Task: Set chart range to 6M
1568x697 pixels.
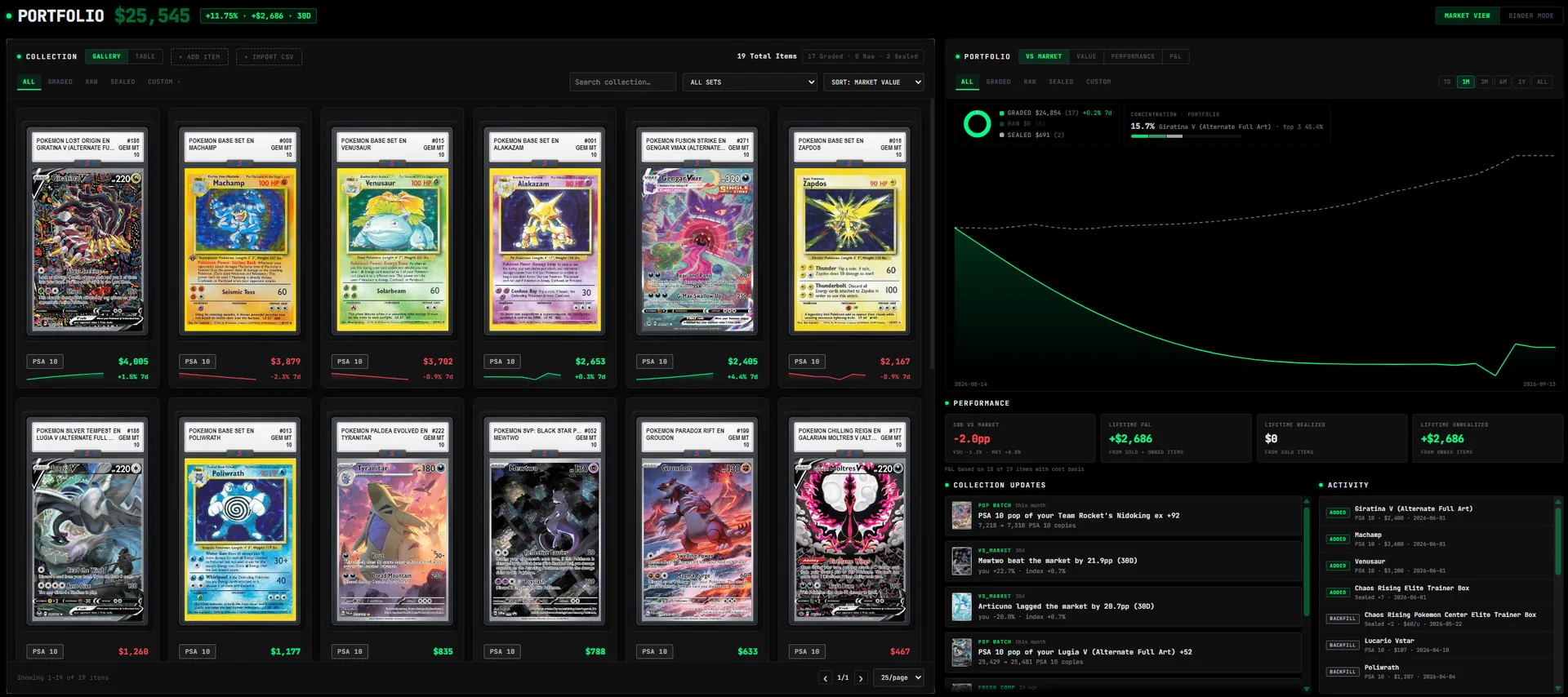Action: (1503, 82)
